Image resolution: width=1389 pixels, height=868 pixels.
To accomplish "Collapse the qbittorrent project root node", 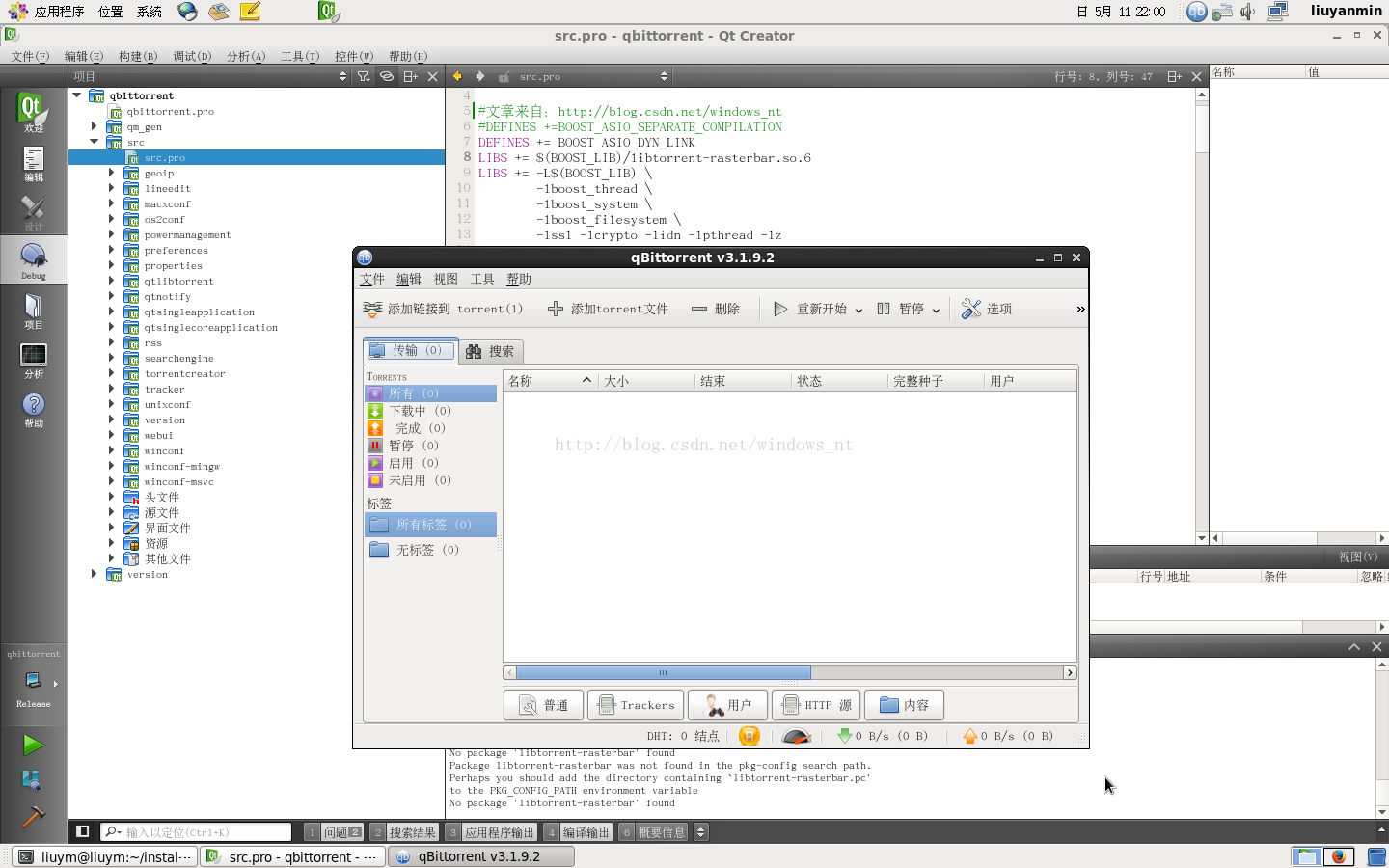I will point(77,95).
